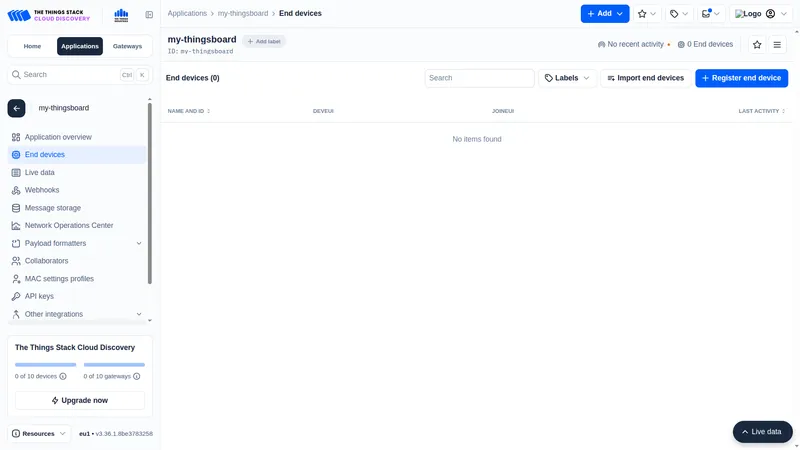Focus the sidebar Search field
Viewport: 800px width, 450px height.
pos(80,74)
